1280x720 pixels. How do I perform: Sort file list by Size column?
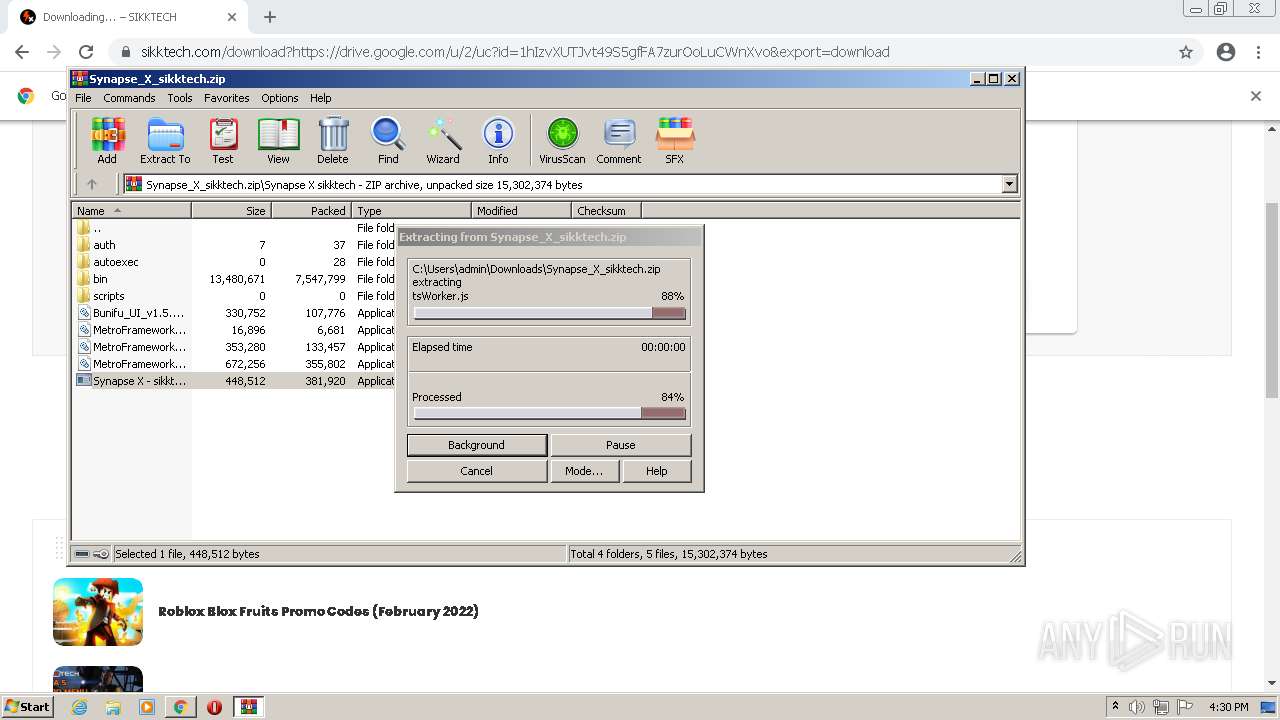(x=231, y=210)
